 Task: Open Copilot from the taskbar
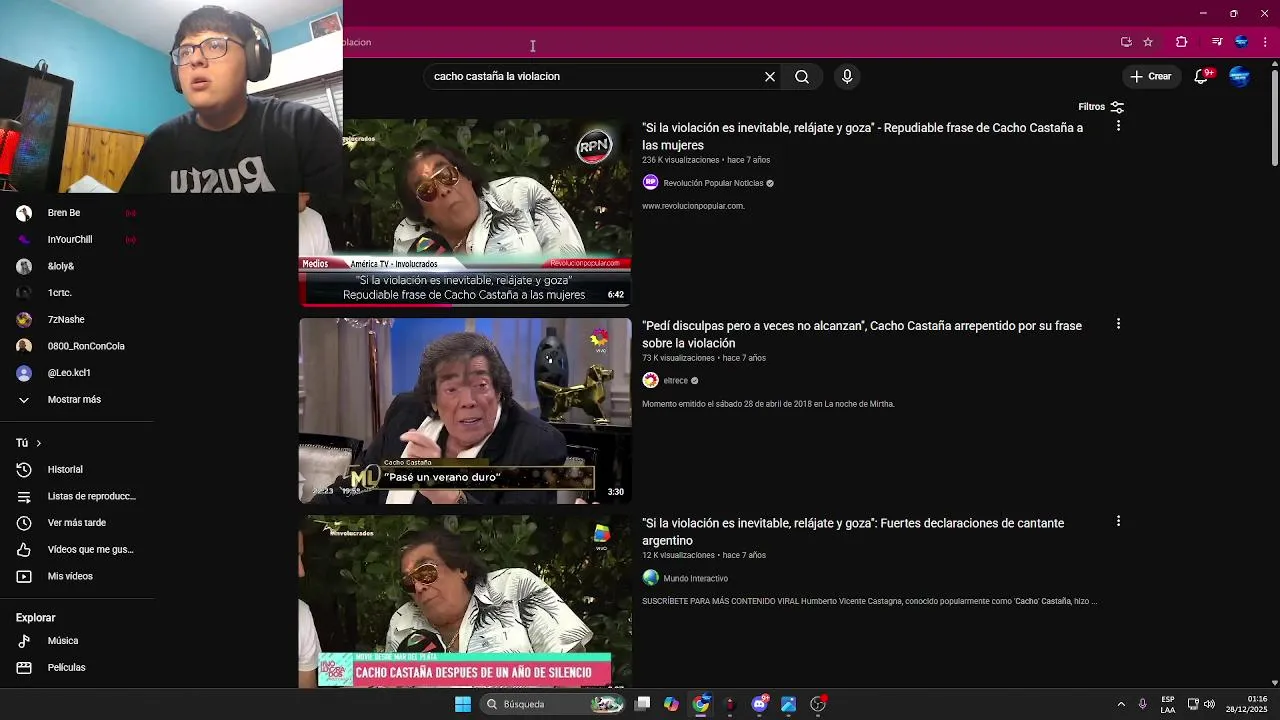(671, 704)
